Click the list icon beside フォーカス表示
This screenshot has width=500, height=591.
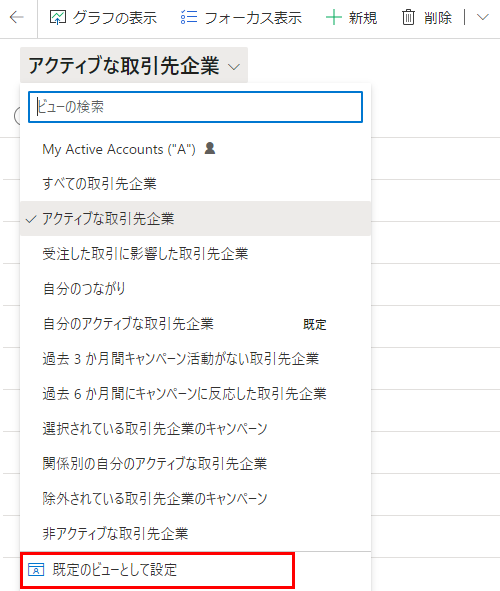189,17
